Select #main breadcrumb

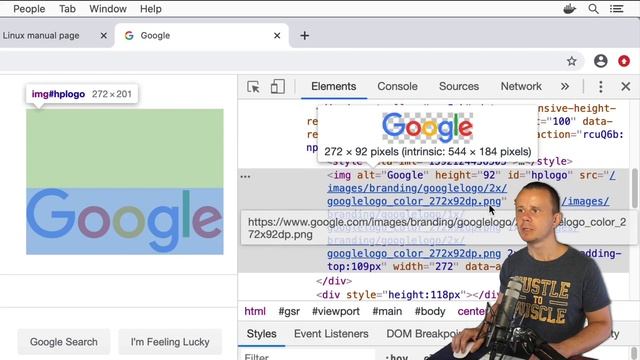click(387, 311)
